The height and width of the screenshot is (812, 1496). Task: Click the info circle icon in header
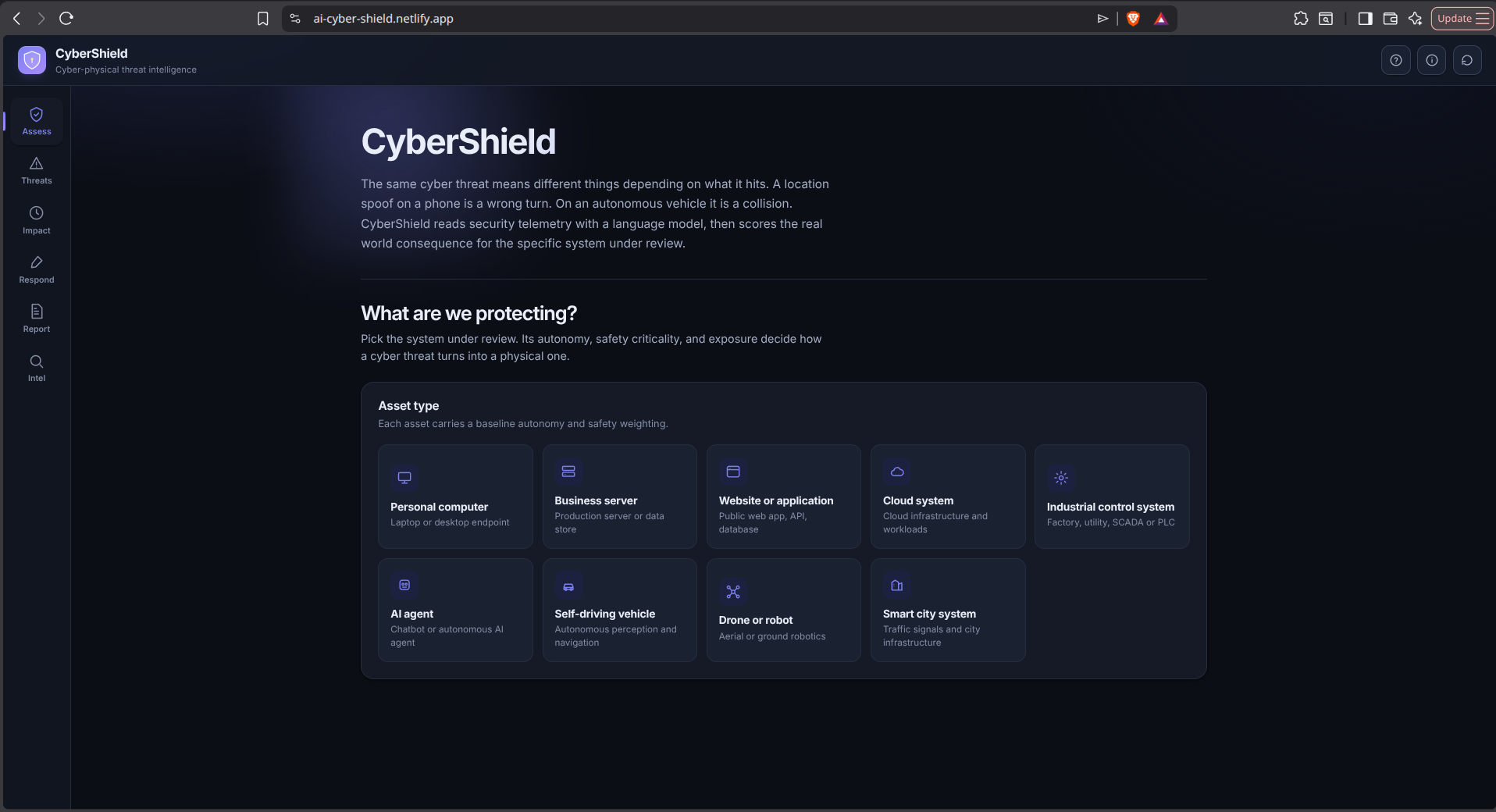(x=1432, y=60)
